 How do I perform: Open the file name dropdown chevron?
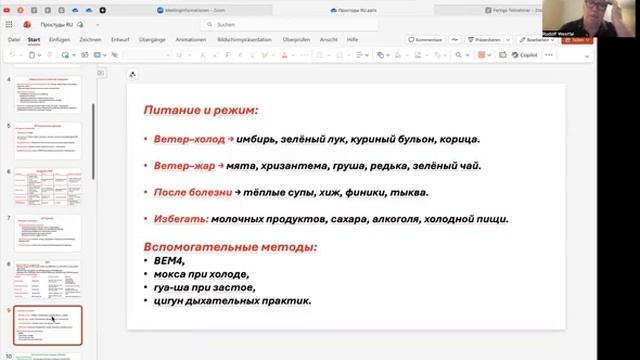point(98,25)
